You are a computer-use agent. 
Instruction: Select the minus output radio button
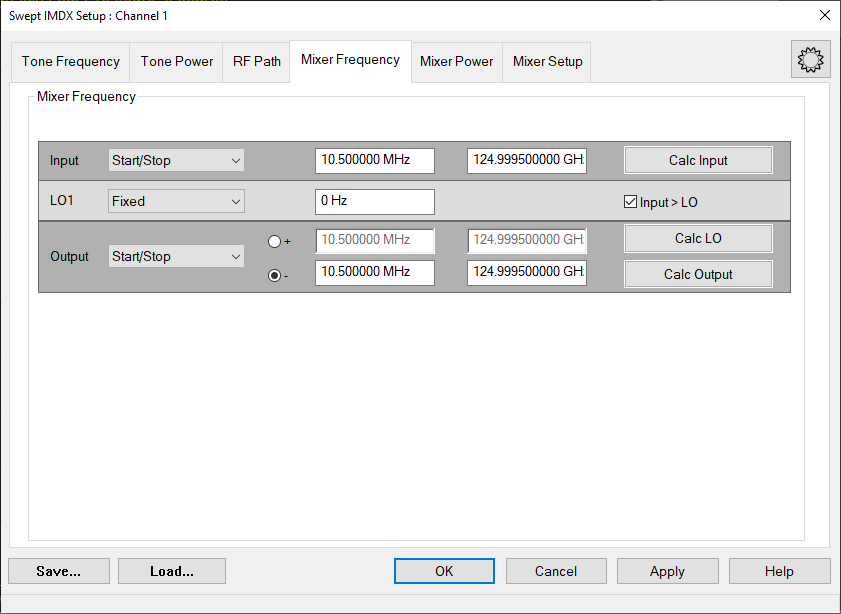275,275
